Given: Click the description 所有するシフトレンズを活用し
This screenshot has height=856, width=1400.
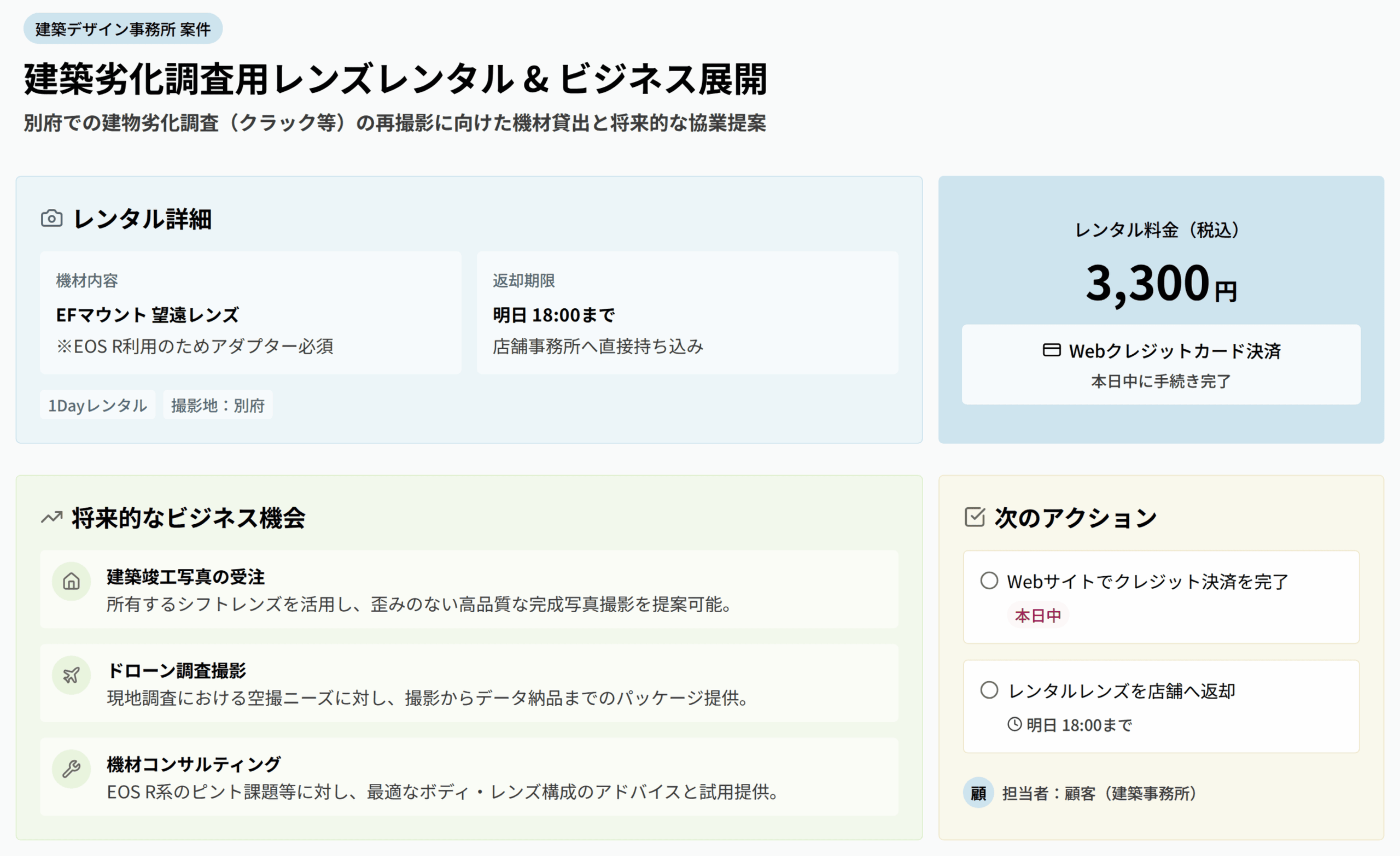Looking at the screenshot, I should pyautogui.click(x=420, y=605).
